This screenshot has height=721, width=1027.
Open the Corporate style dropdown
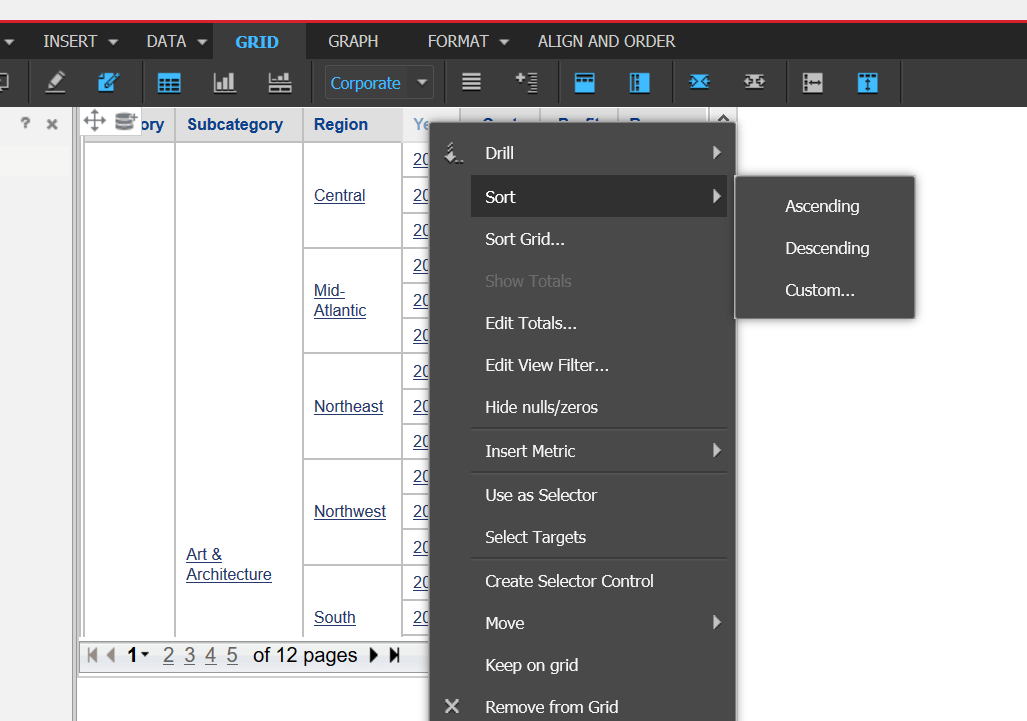point(379,83)
